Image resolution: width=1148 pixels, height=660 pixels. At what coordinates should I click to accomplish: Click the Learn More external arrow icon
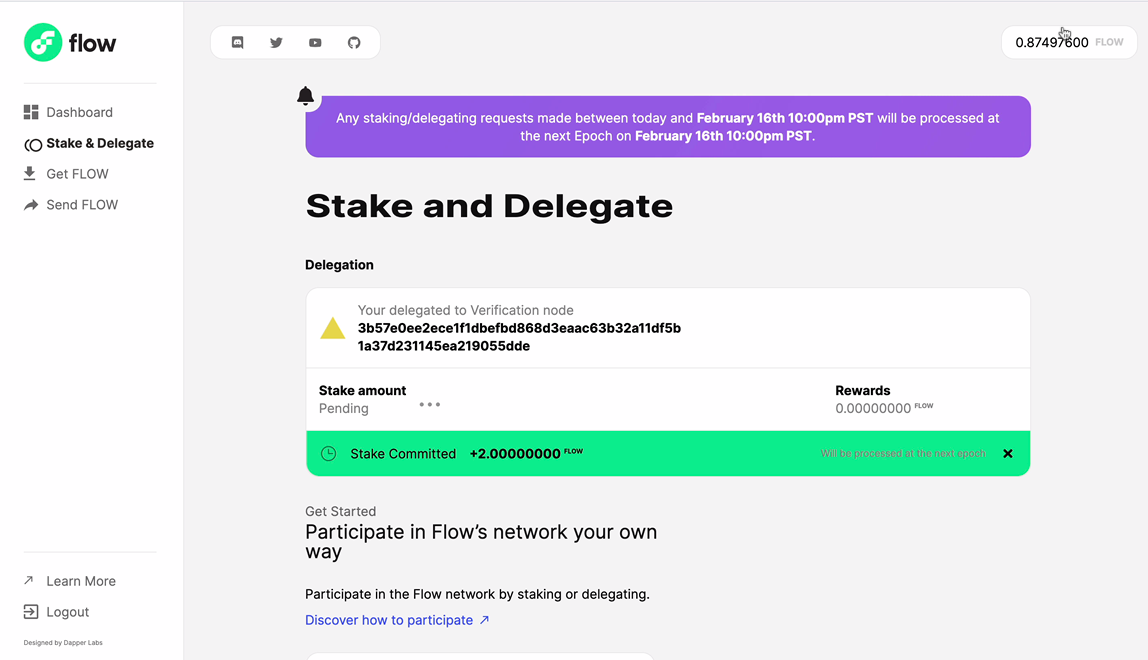[x=29, y=580]
